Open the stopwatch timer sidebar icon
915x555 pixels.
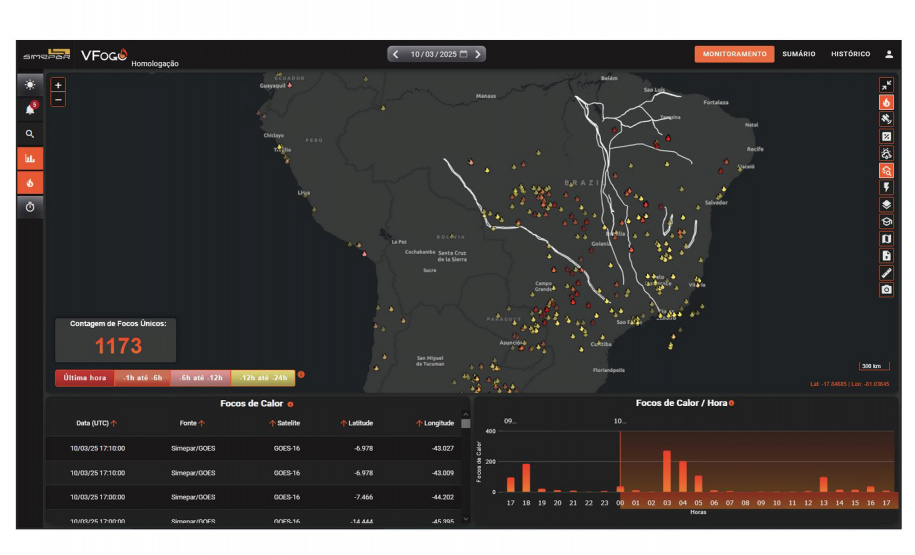pos(30,206)
